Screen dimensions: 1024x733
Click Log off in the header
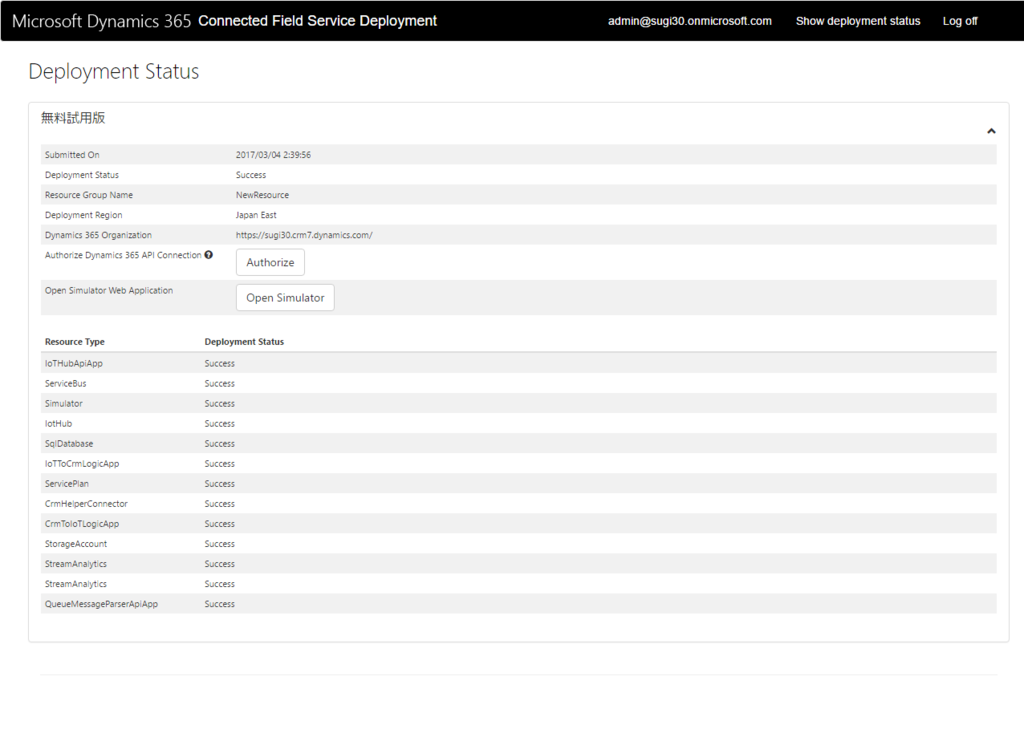click(959, 21)
